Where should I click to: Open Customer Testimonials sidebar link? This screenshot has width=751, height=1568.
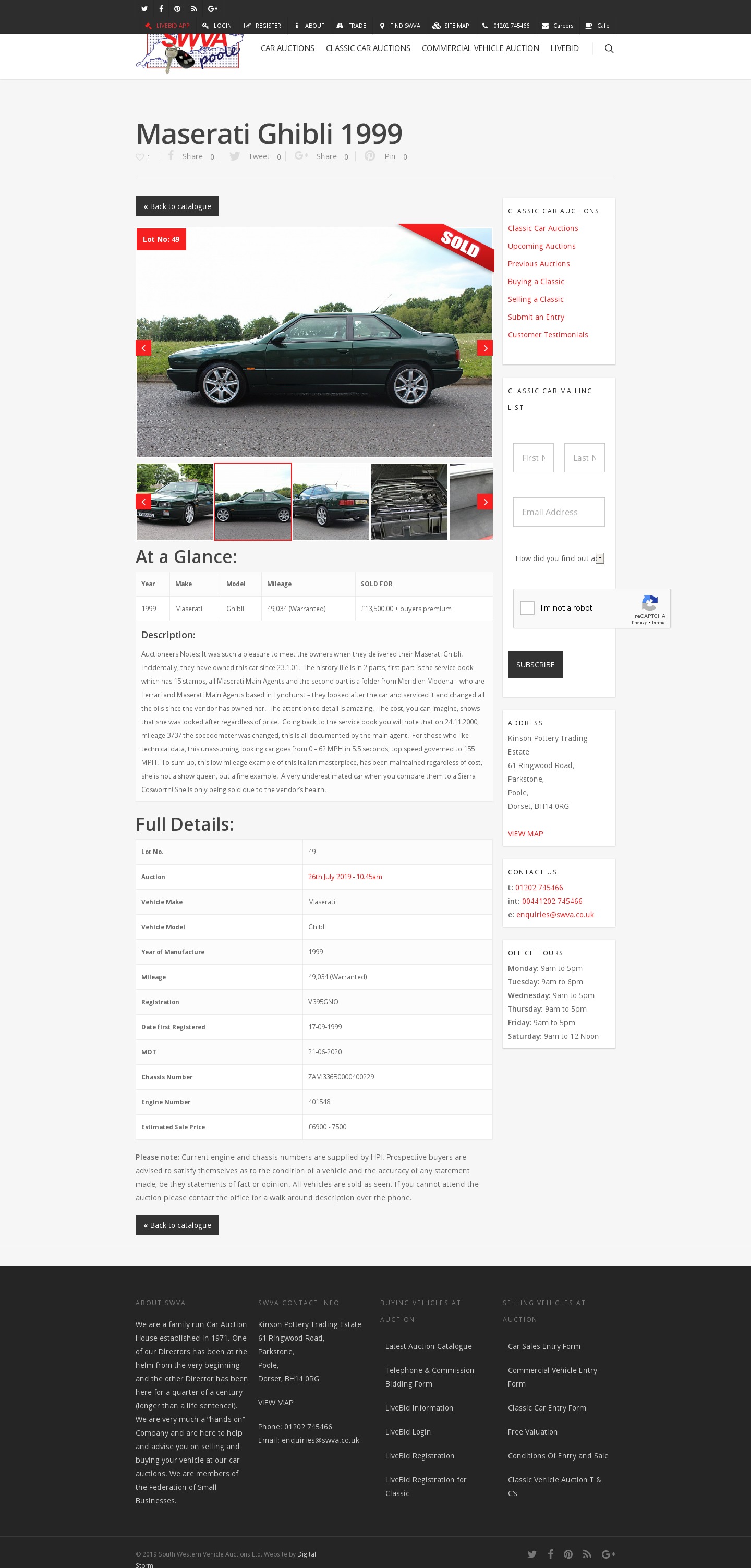(548, 334)
